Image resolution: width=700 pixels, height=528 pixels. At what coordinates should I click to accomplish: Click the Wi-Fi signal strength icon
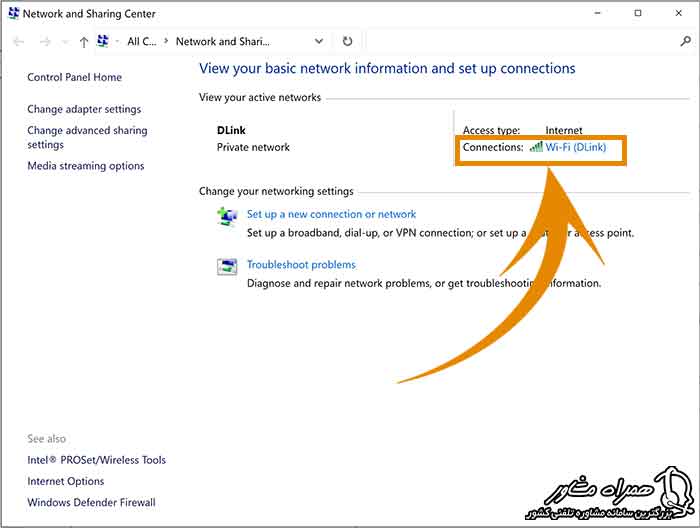pyautogui.click(x=536, y=147)
